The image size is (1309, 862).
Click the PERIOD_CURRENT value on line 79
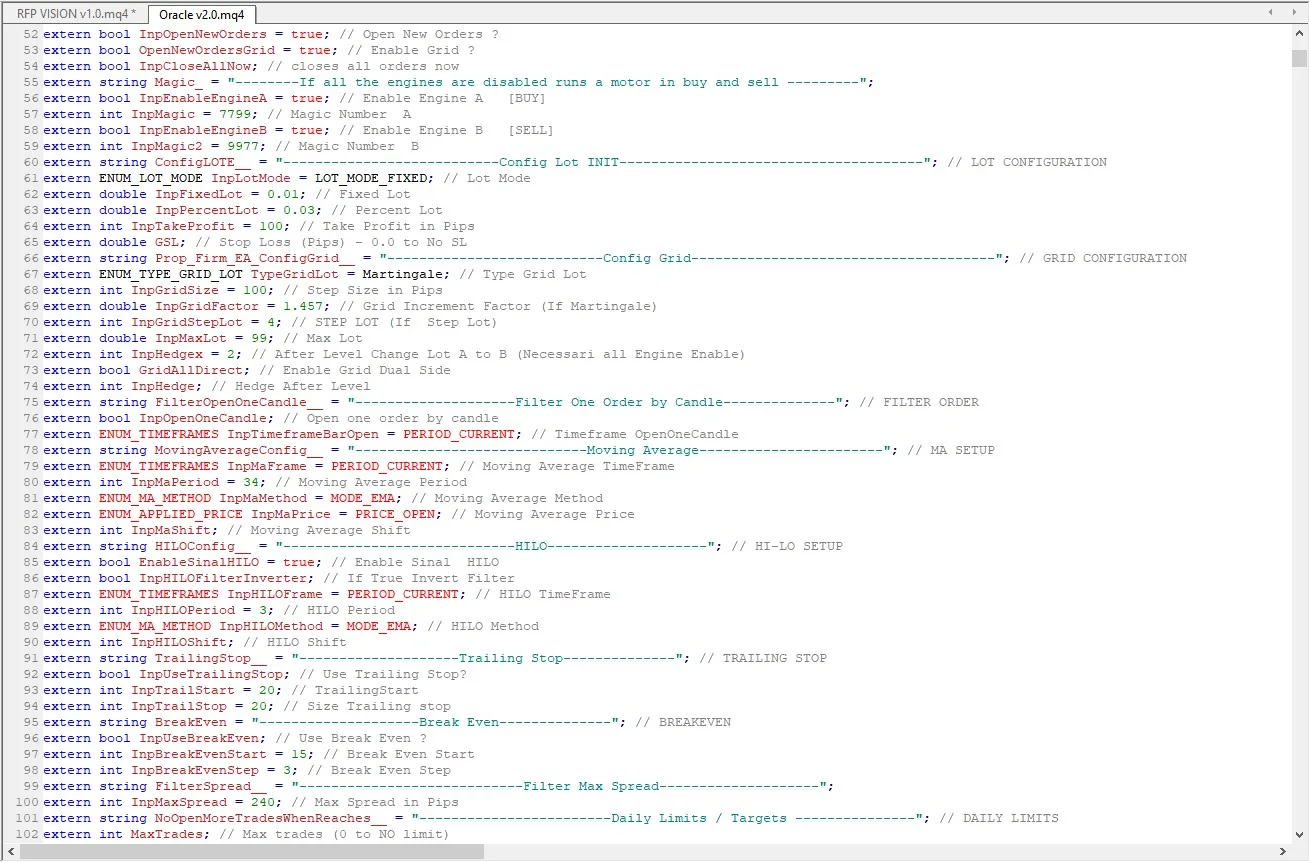(387, 466)
